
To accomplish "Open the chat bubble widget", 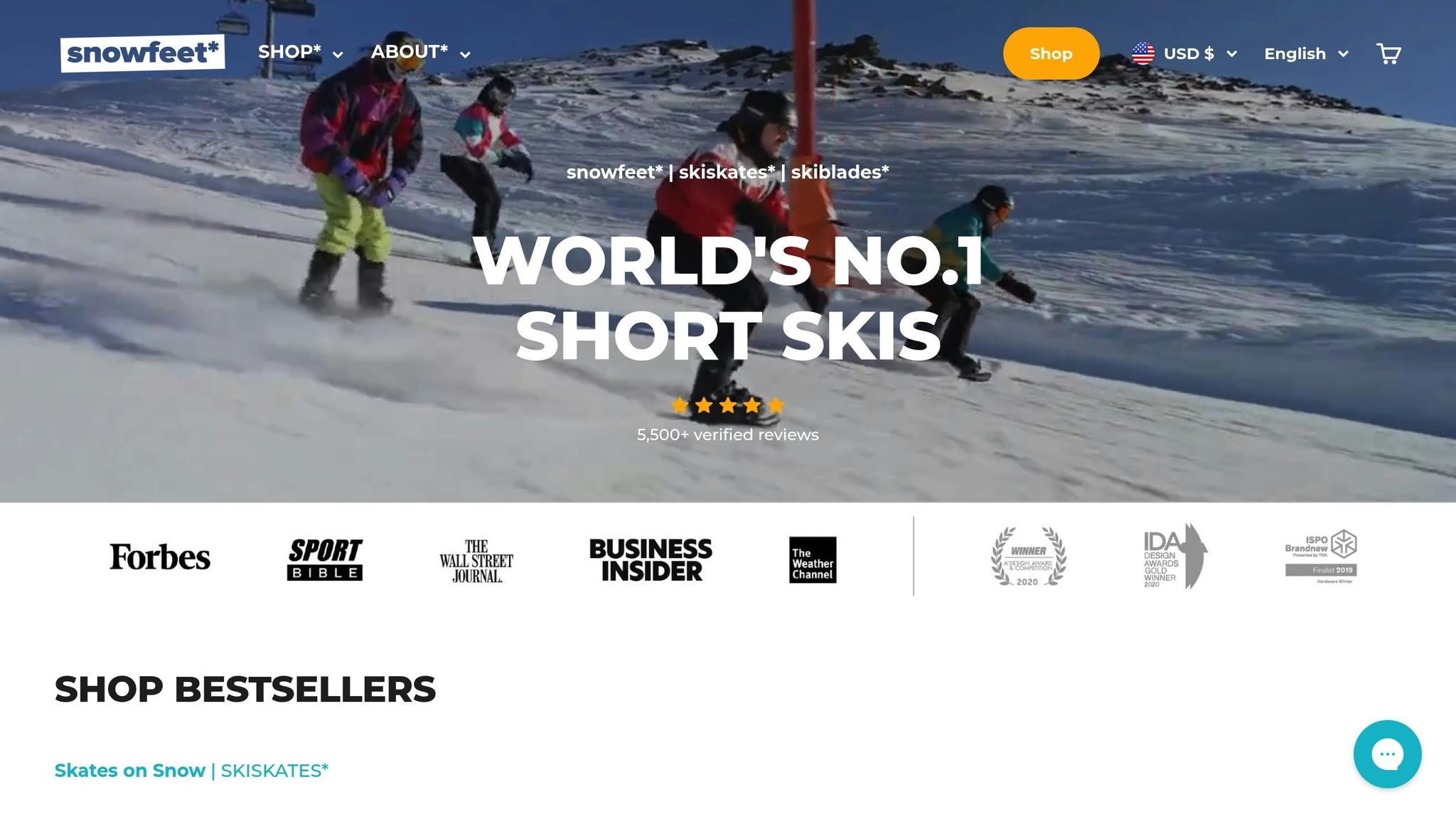I will pos(1387,754).
